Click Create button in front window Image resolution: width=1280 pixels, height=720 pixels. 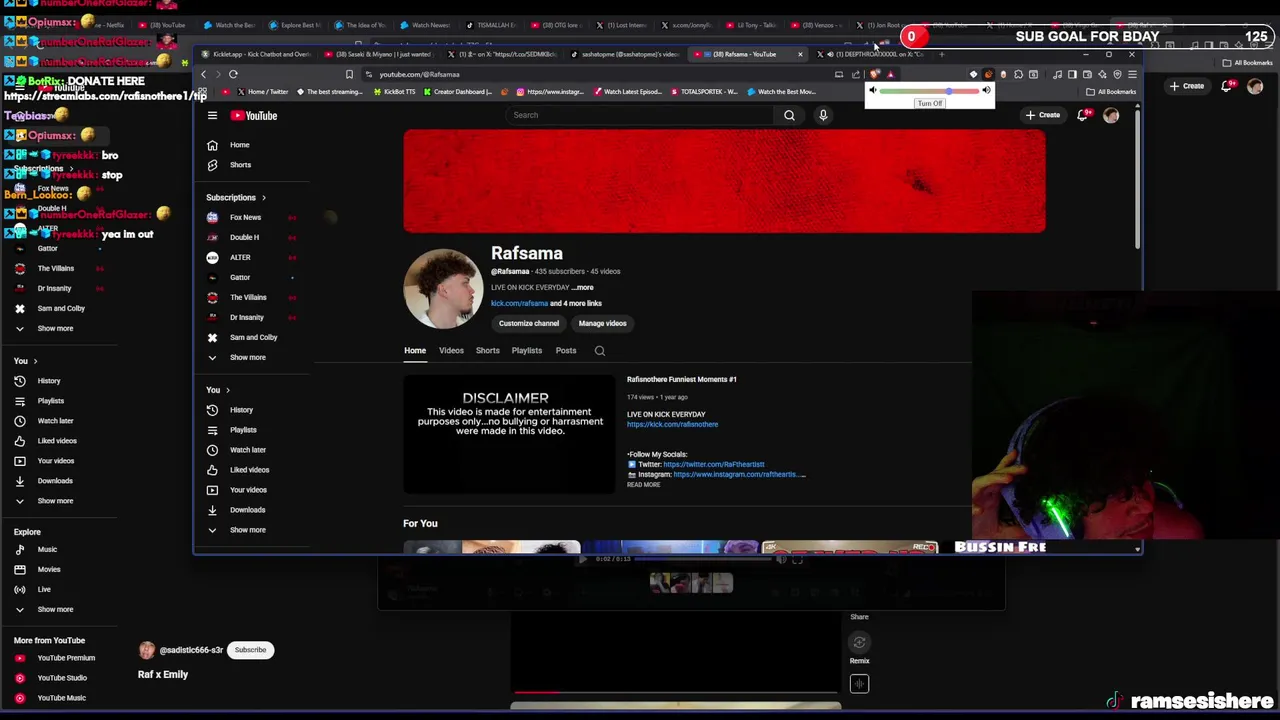1043,115
